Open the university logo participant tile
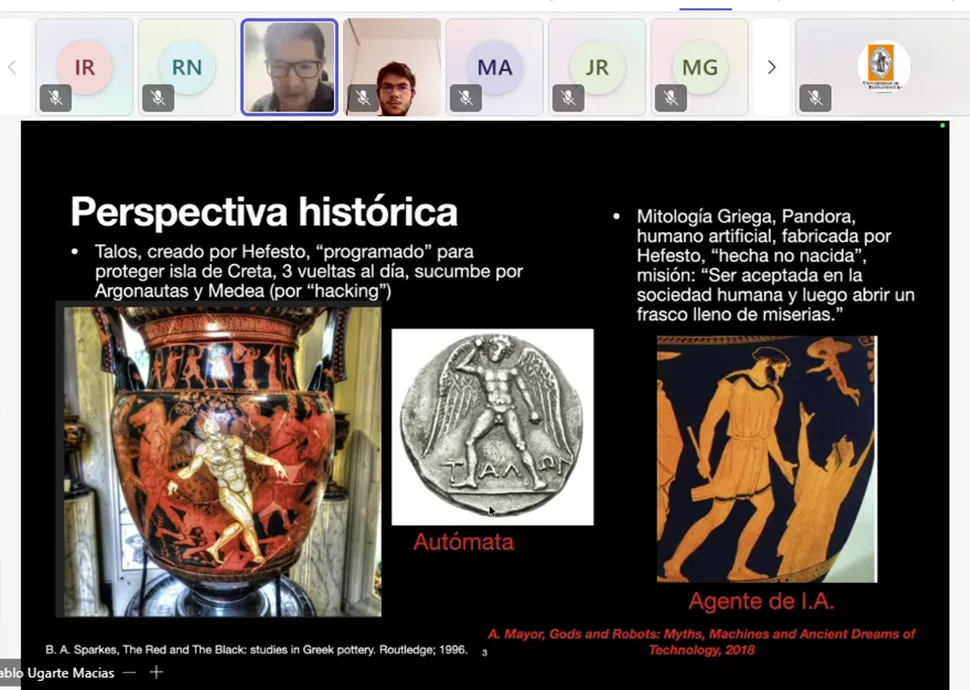The height and width of the screenshot is (690, 970). [882, 65]
